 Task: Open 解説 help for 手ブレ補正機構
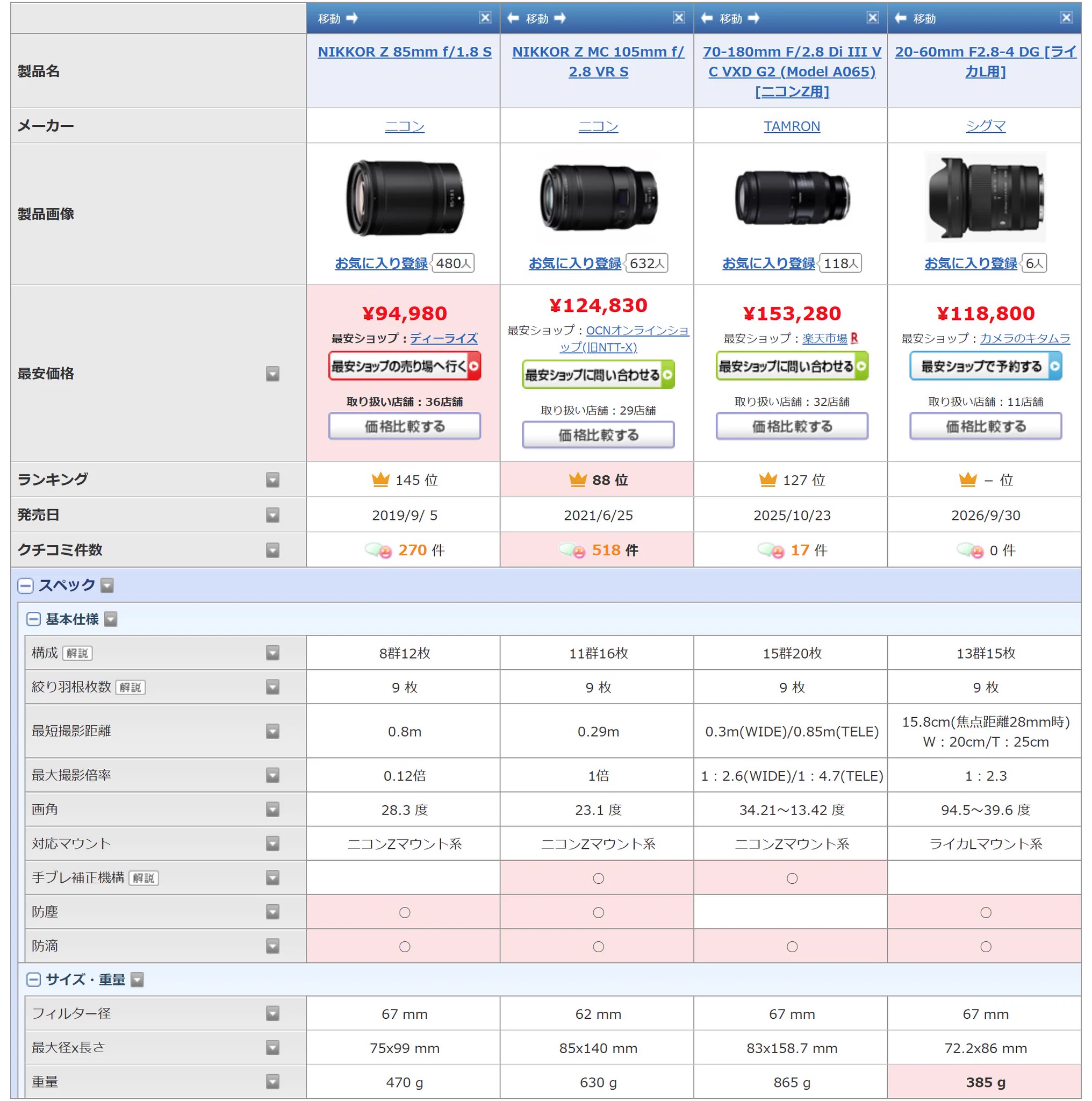(x=143, y=877)
